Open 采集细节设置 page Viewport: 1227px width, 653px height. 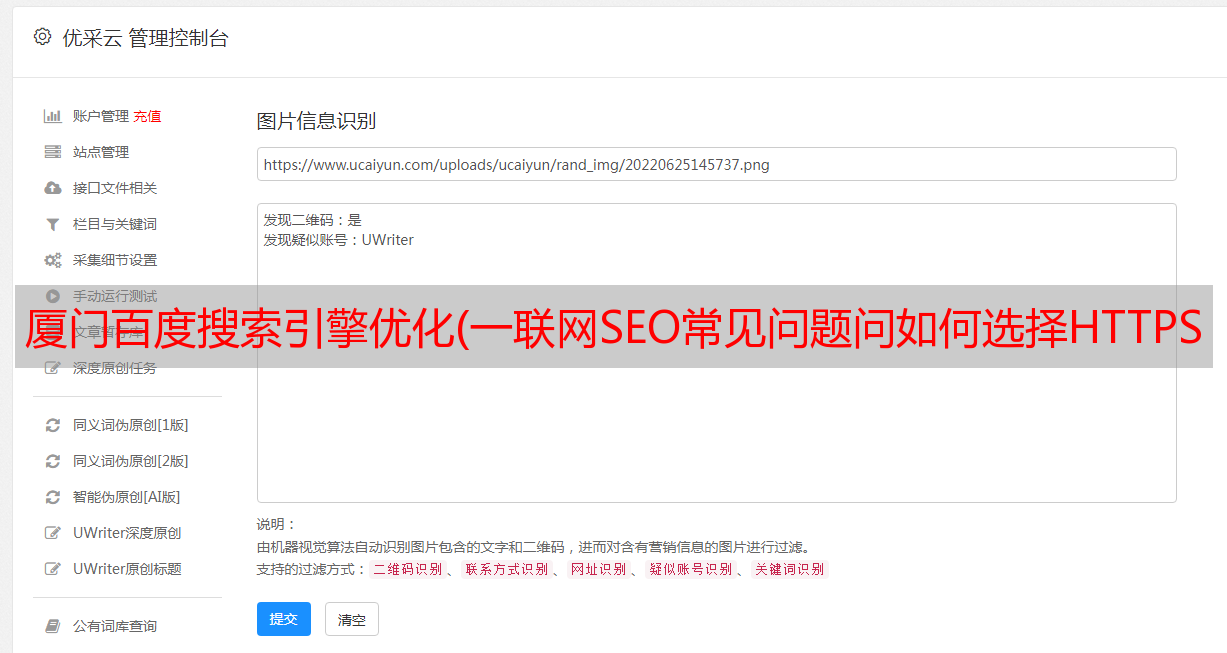pyautogui.click(x=115, y=260)
